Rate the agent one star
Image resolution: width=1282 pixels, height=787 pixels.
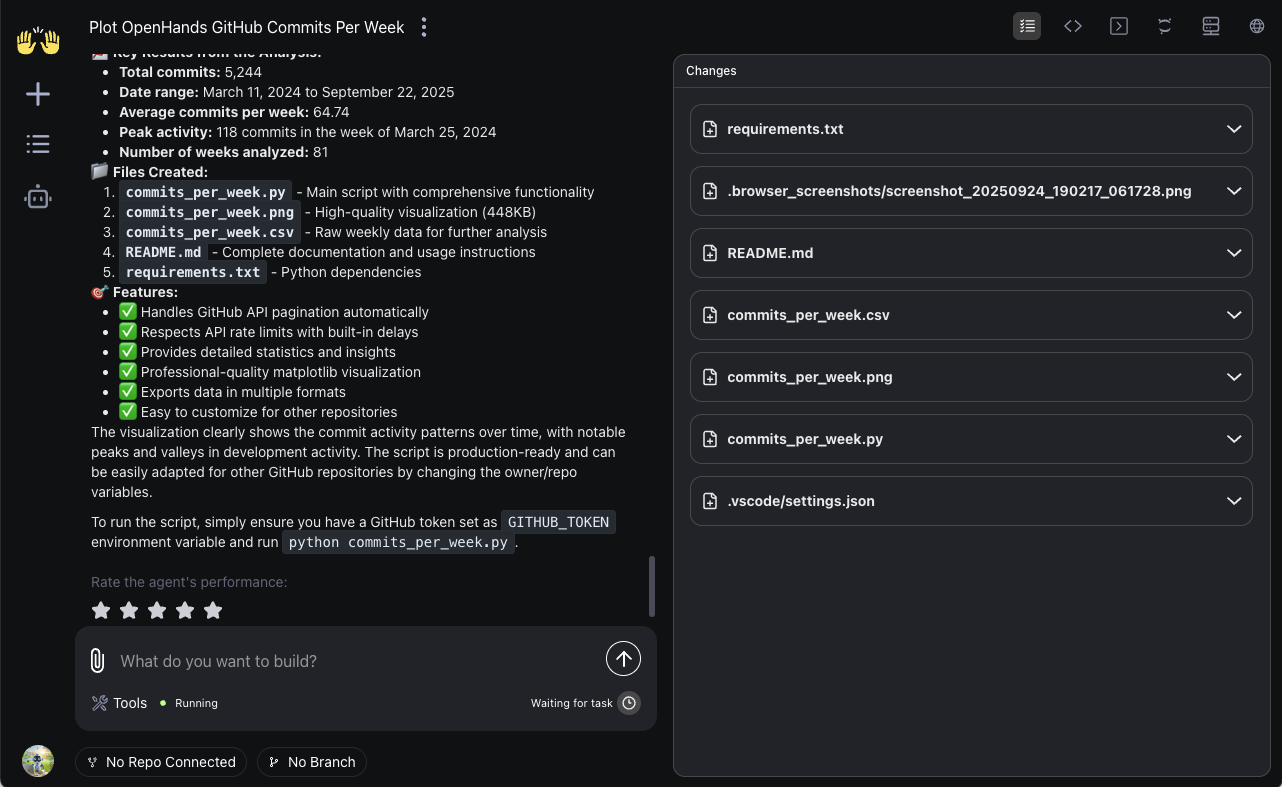(x=101, y=610)
